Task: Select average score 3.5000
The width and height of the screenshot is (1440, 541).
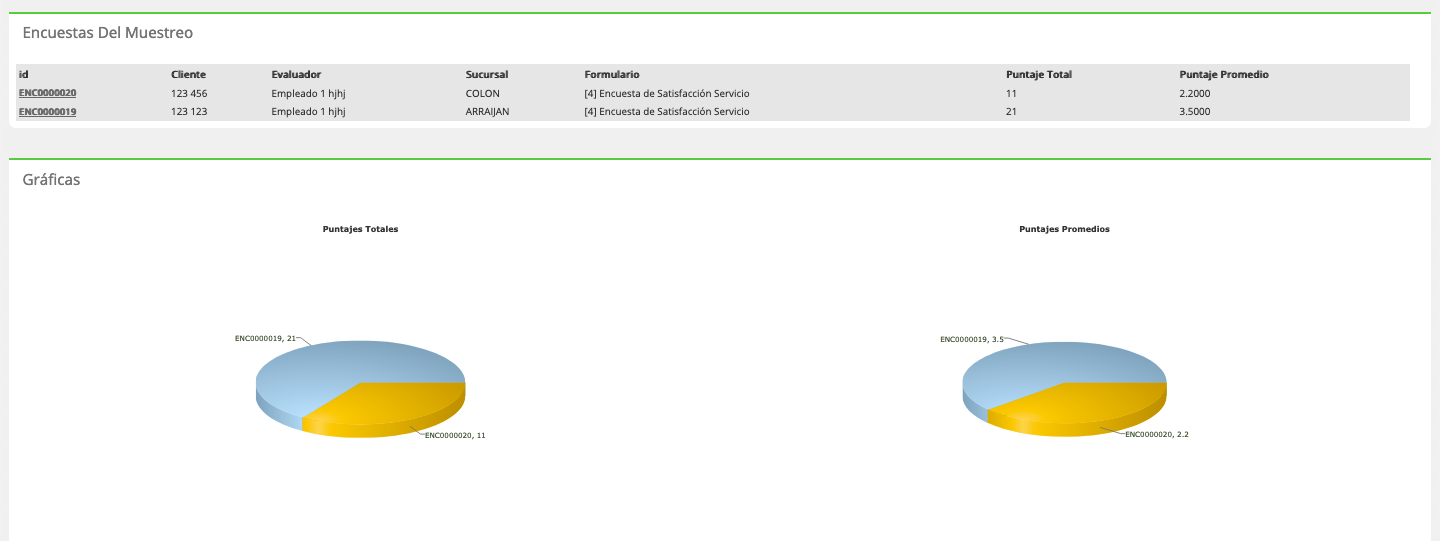Action: pos(1195,112)
